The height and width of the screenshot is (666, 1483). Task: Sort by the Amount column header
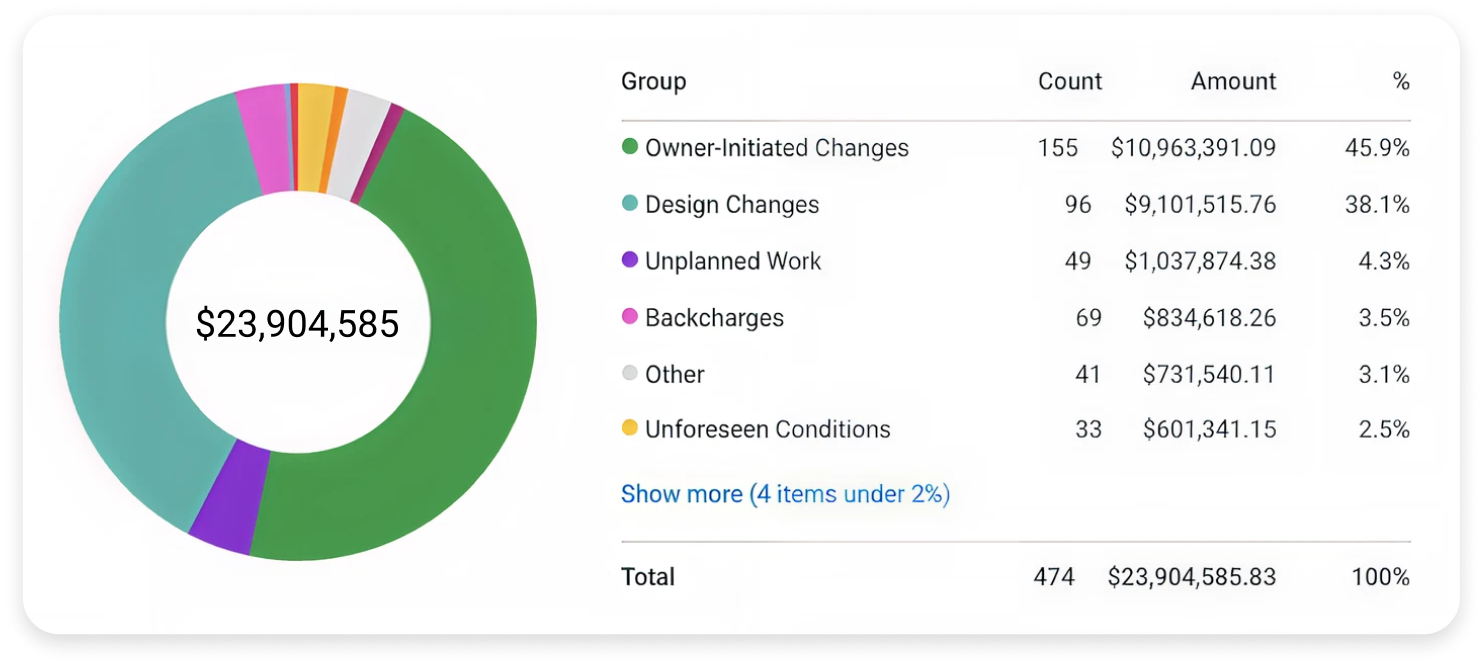coord(1233,82)
